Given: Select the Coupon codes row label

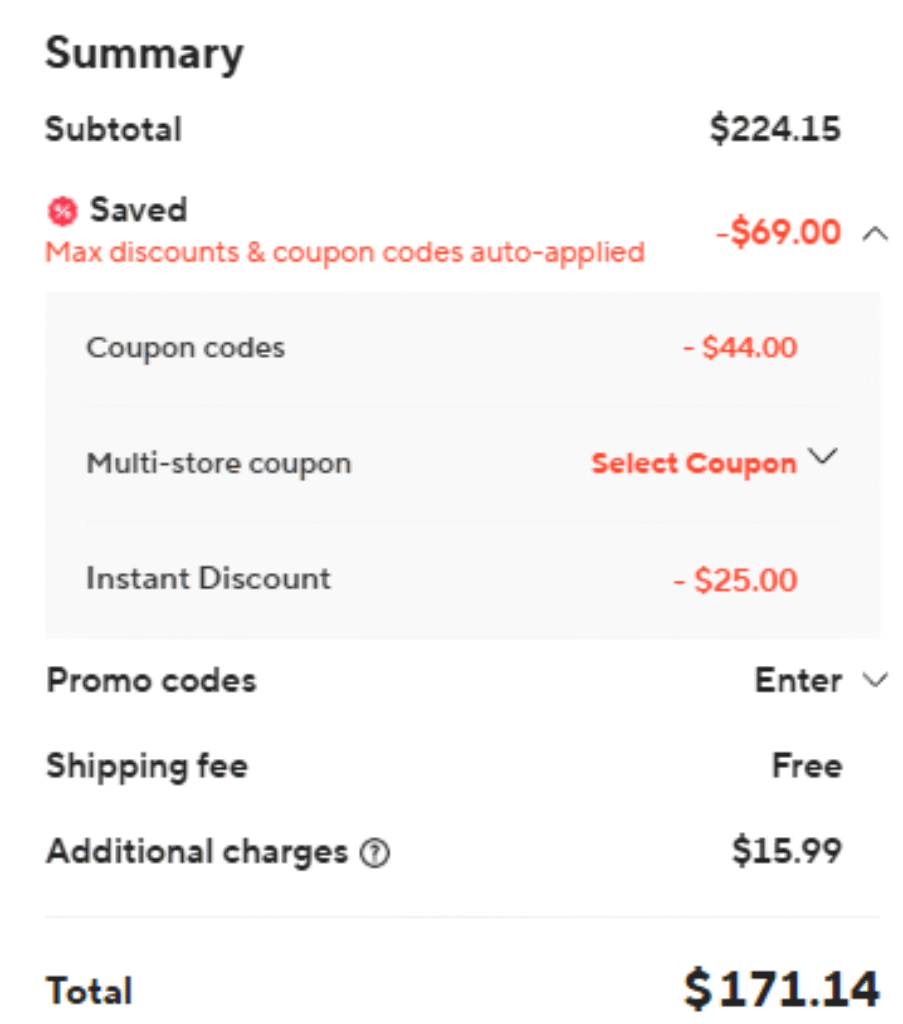Looking at the screenshot, I should (x=185, y=348).
